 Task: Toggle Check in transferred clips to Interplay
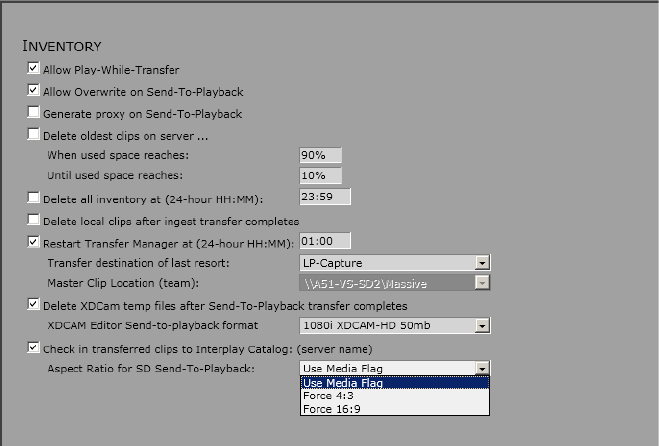coord(33,348)
